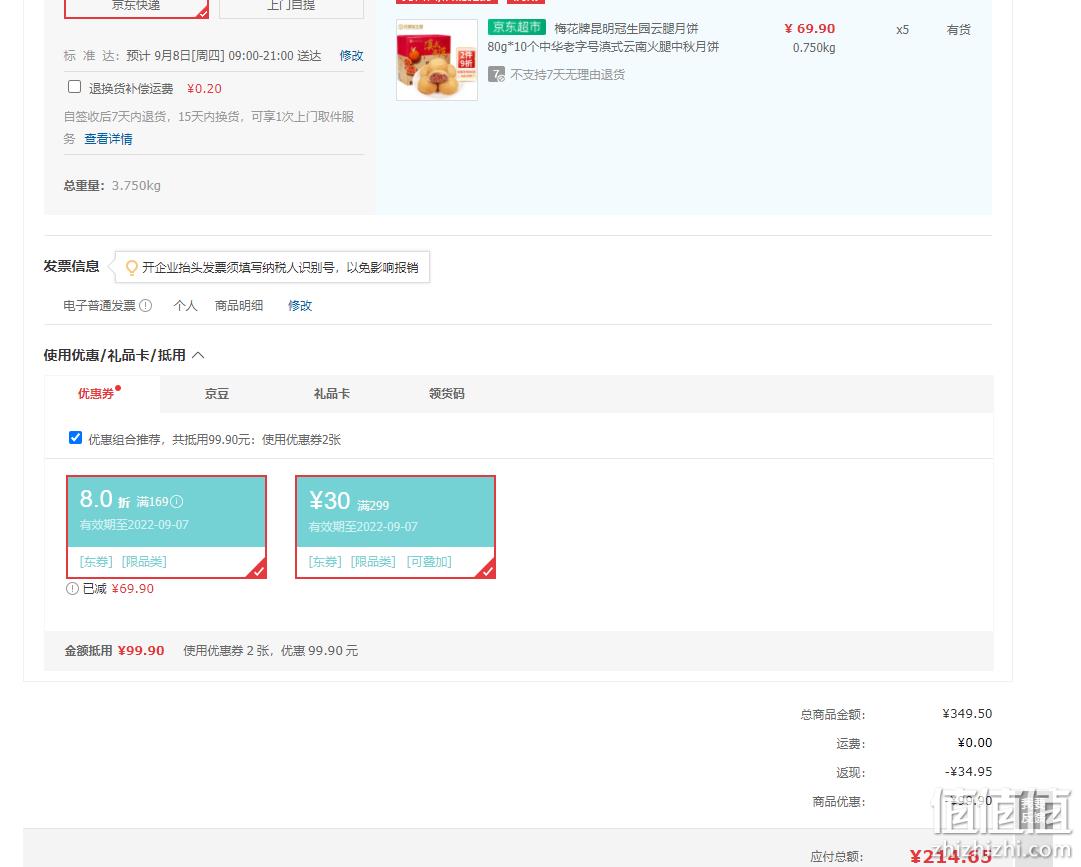Click info icon next to 满169

tap(176, 502)
